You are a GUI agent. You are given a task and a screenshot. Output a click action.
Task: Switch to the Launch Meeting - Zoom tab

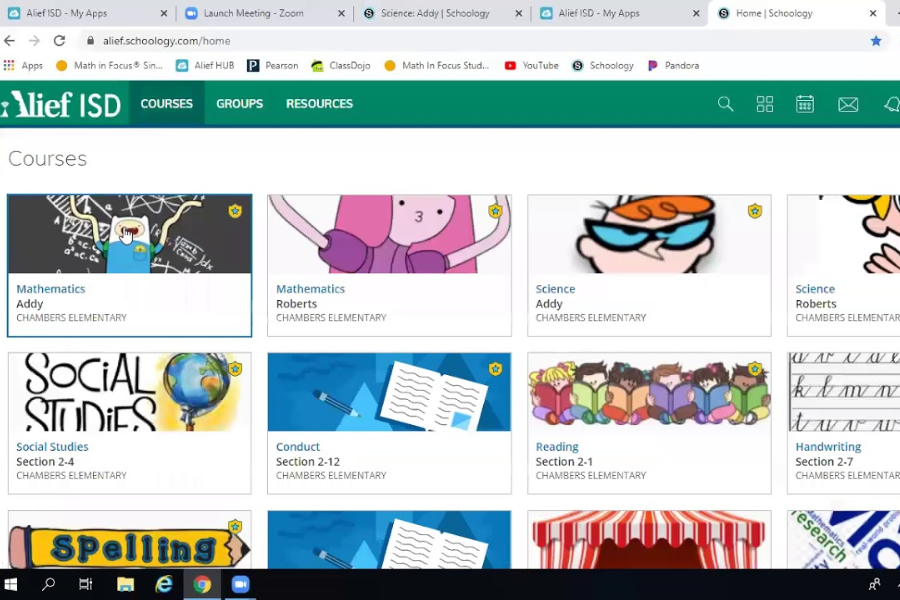(x=266, y=13)
